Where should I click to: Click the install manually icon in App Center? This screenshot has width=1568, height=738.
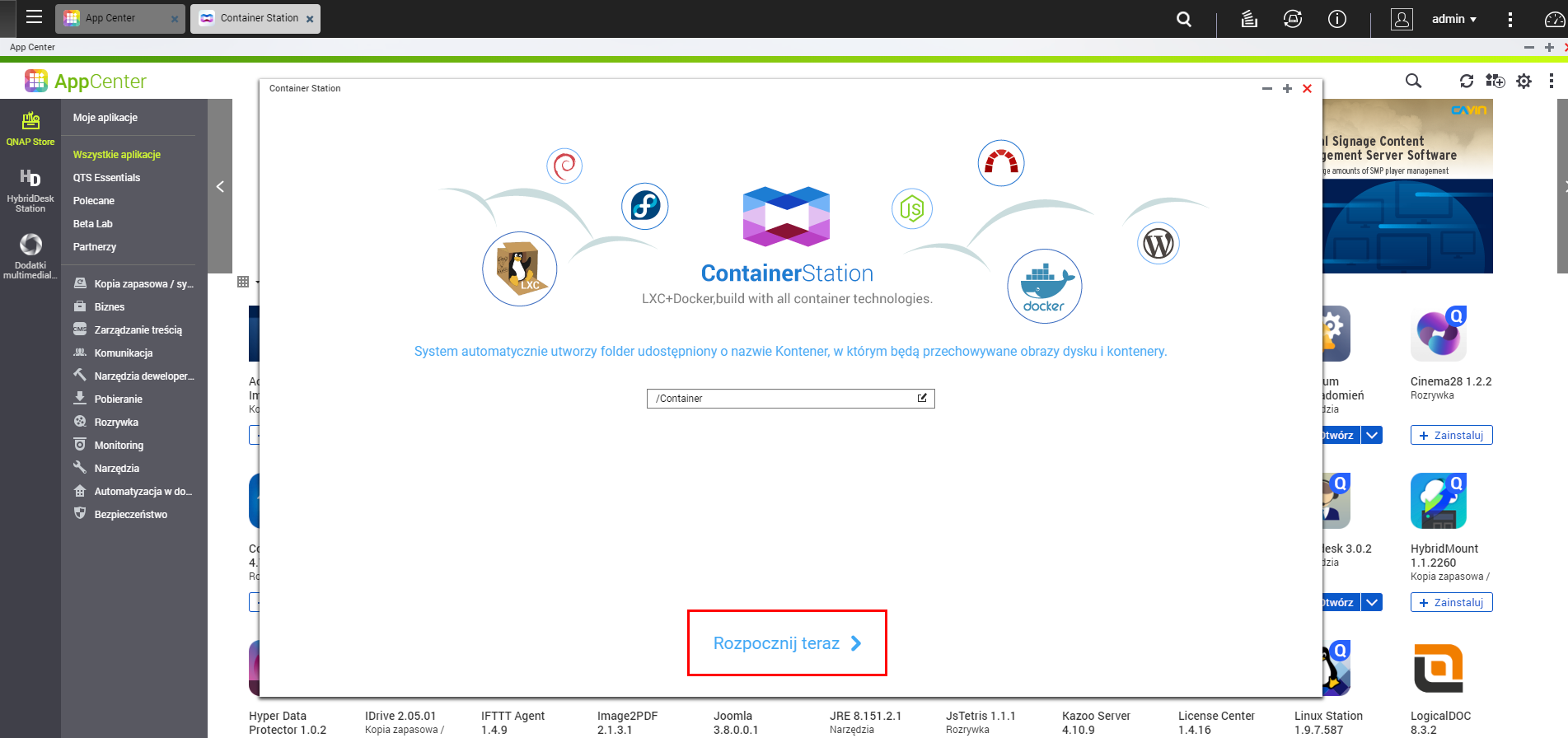[1495, 81]
